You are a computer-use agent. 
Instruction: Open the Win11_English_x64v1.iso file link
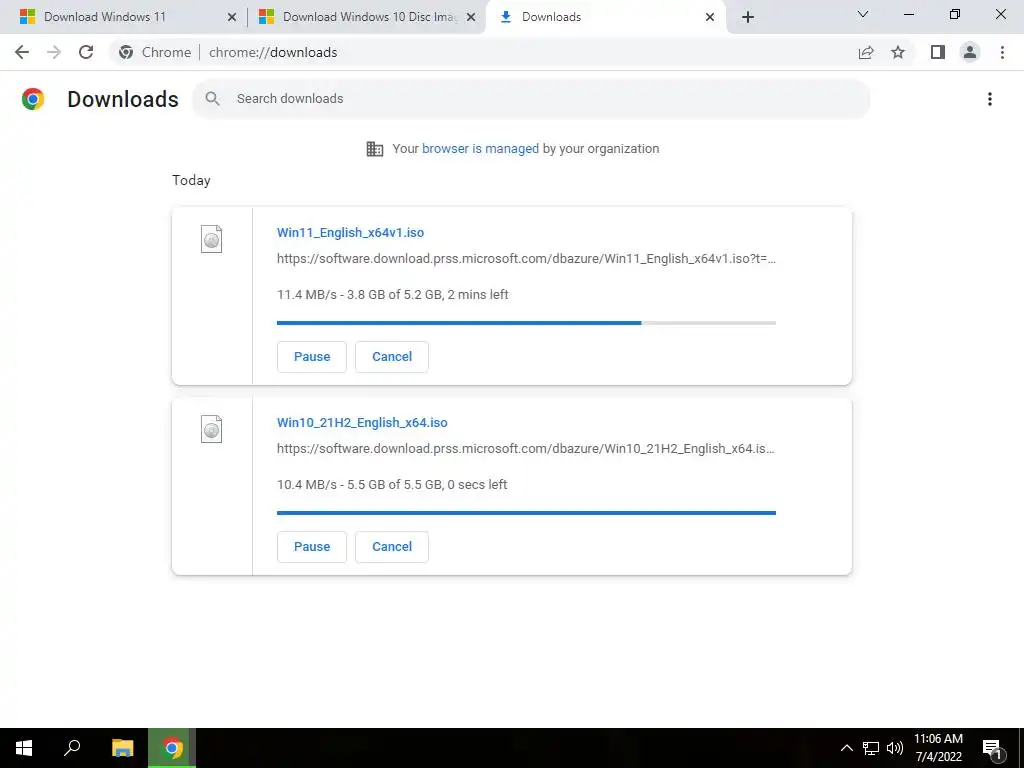[350, 232]
